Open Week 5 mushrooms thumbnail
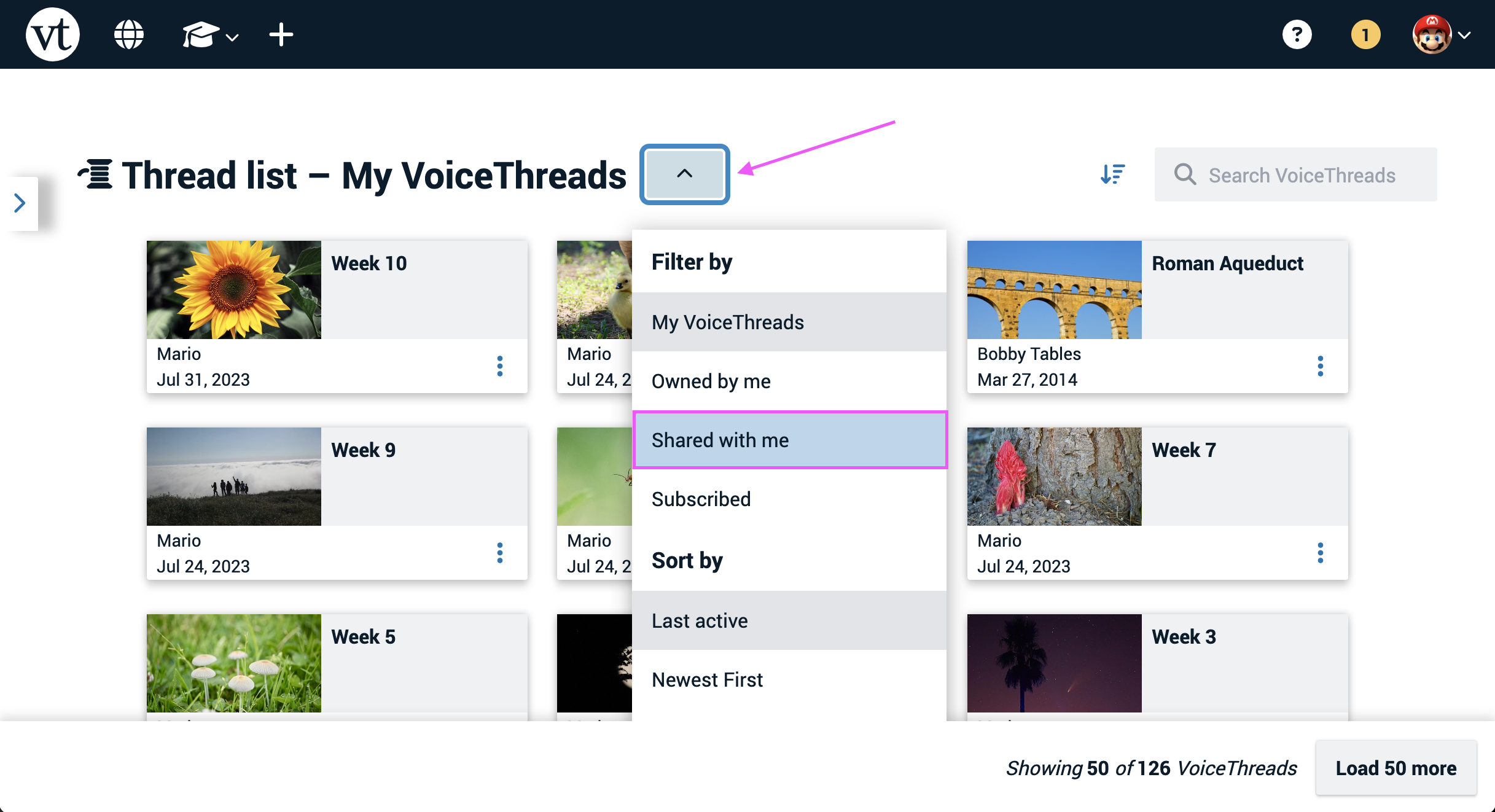The height and width of the screenshot is (812, 1495). click(x=234, y=663)
